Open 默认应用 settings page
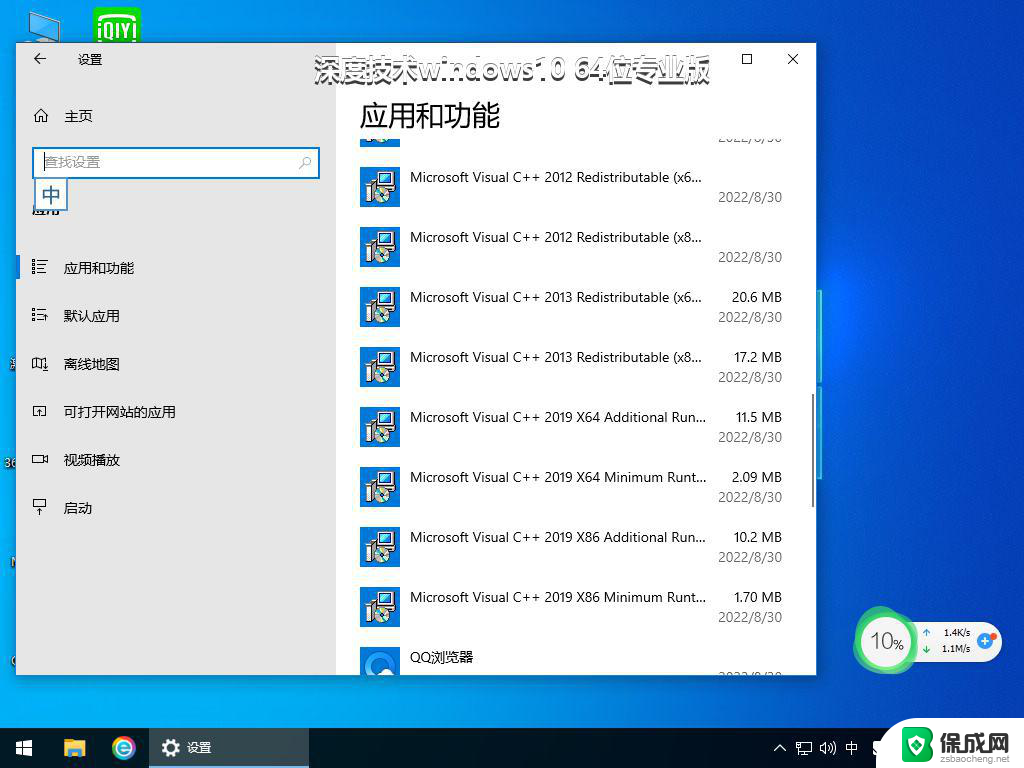 click(91, 316)
